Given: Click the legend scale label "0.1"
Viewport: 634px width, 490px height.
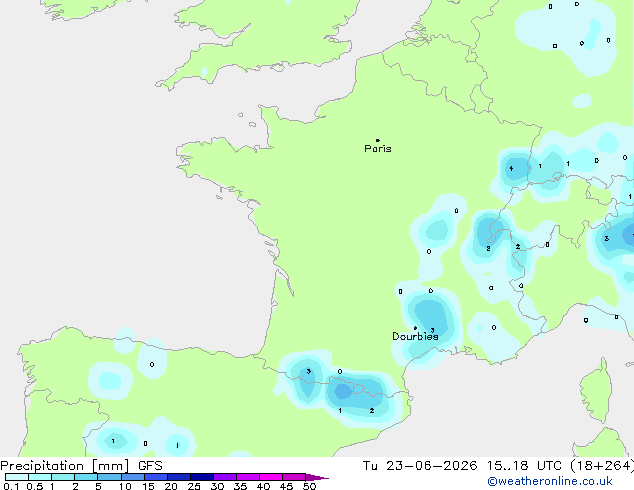Looking at the screenshot, I should click(x=11, y=486).
